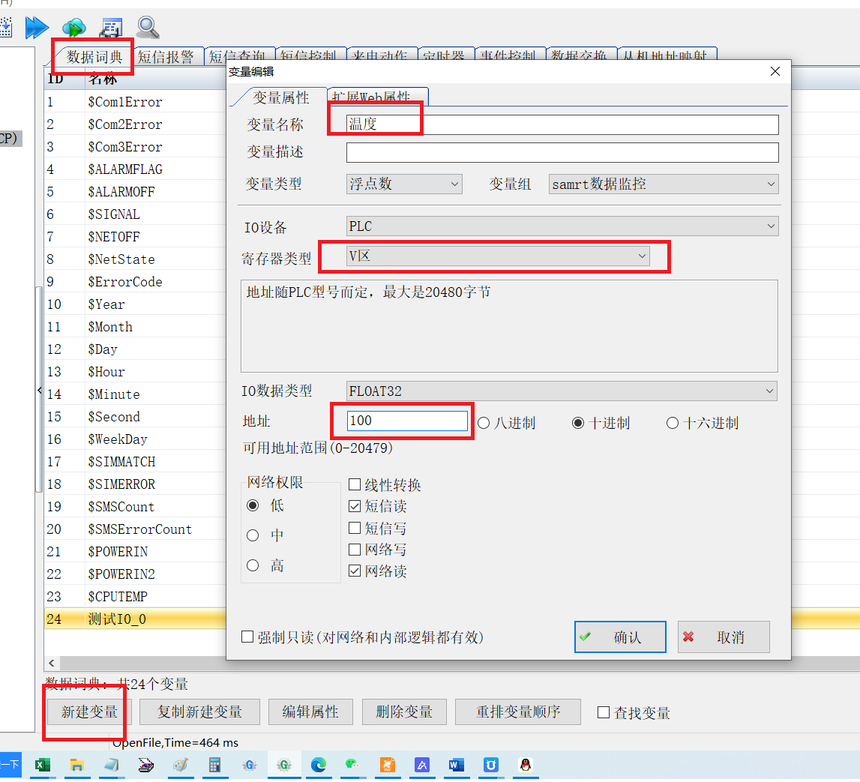
Task: Click the 复制新建变量 button
Action: coord(200,712)
